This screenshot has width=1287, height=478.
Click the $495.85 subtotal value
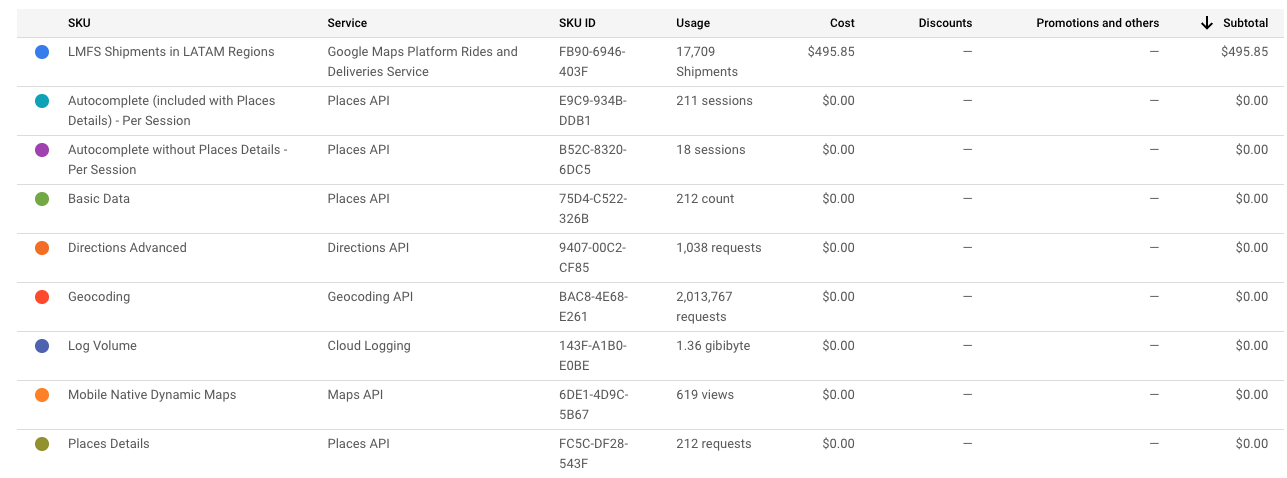click(1244, 52)
